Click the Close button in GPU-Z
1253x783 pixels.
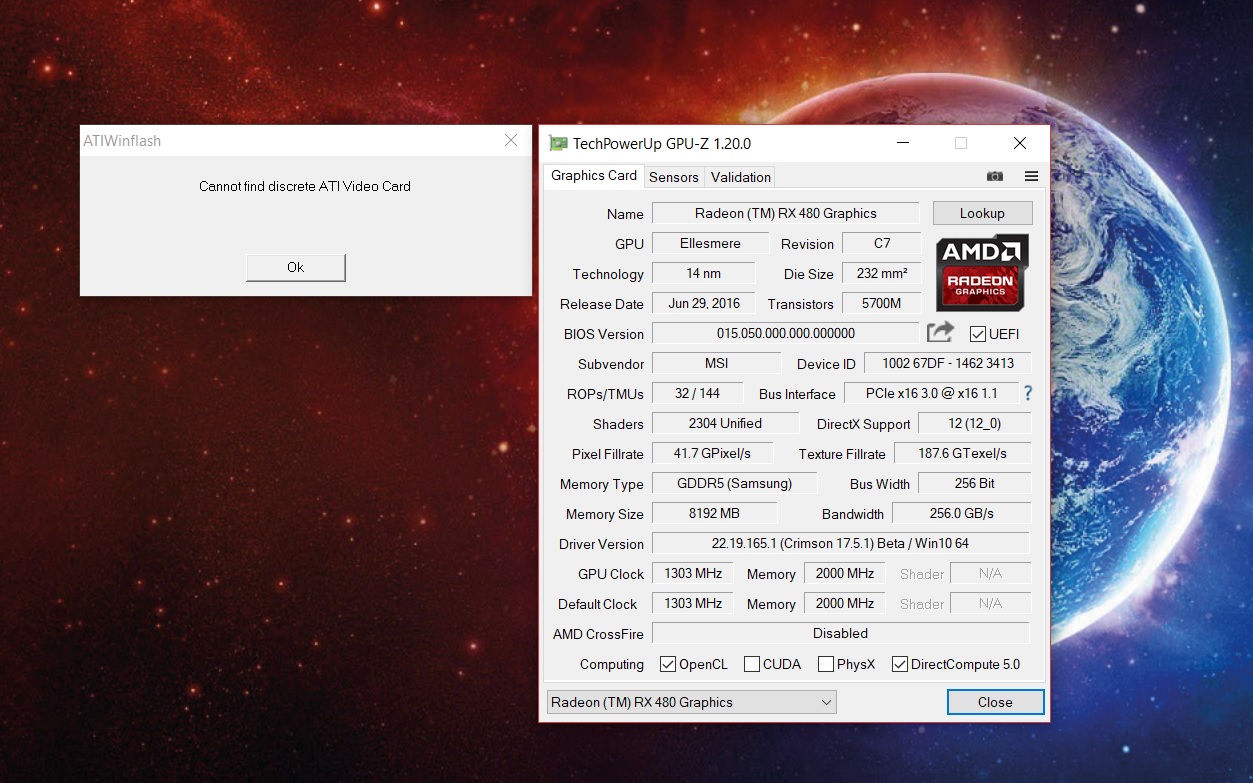tap(995, 702)
